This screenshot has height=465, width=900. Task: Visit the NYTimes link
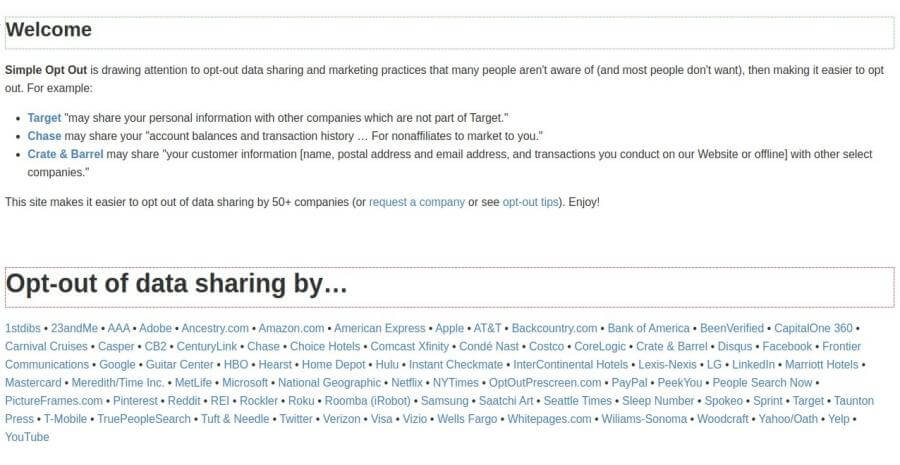coord(456,383)
